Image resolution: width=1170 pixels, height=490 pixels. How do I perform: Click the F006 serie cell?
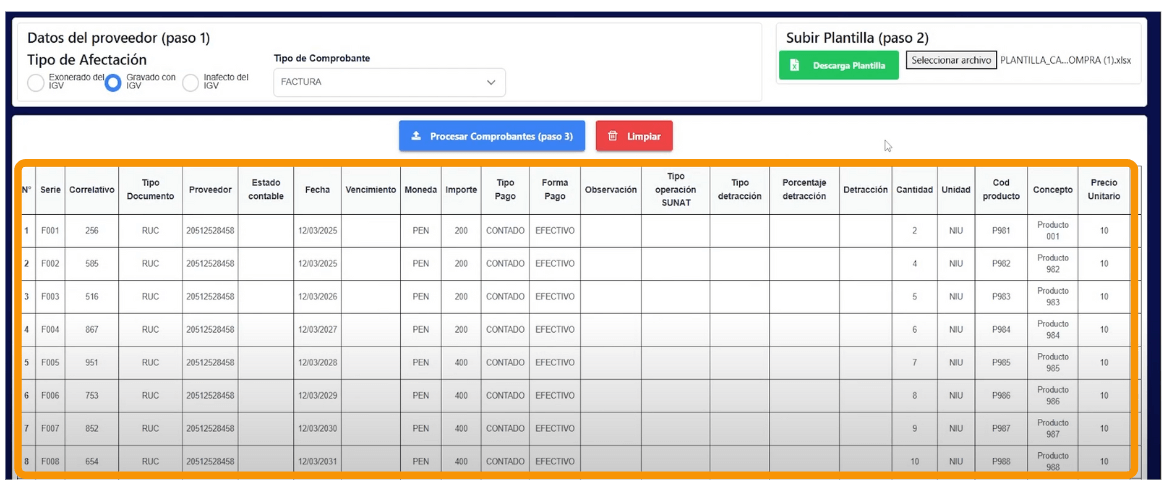pos(50,395)
